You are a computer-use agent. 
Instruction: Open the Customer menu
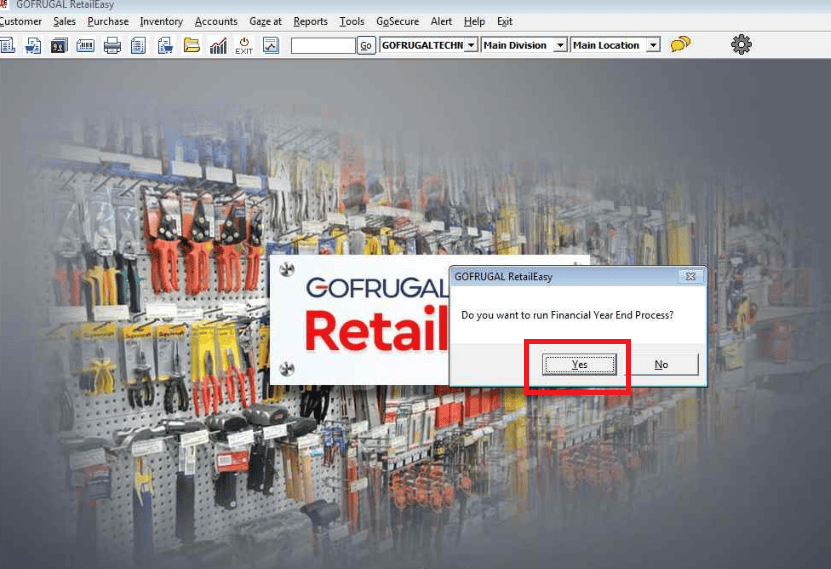coord(20,21)
